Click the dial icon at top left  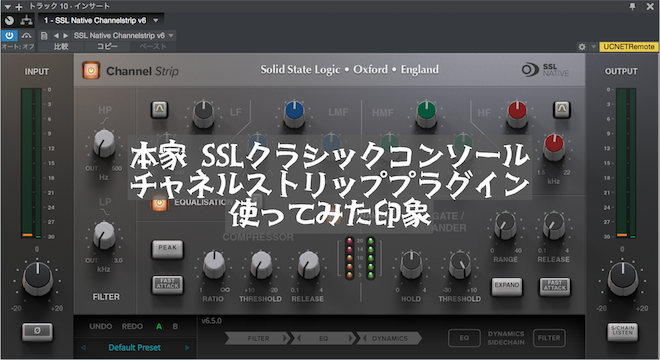click(x=9, y=20)
